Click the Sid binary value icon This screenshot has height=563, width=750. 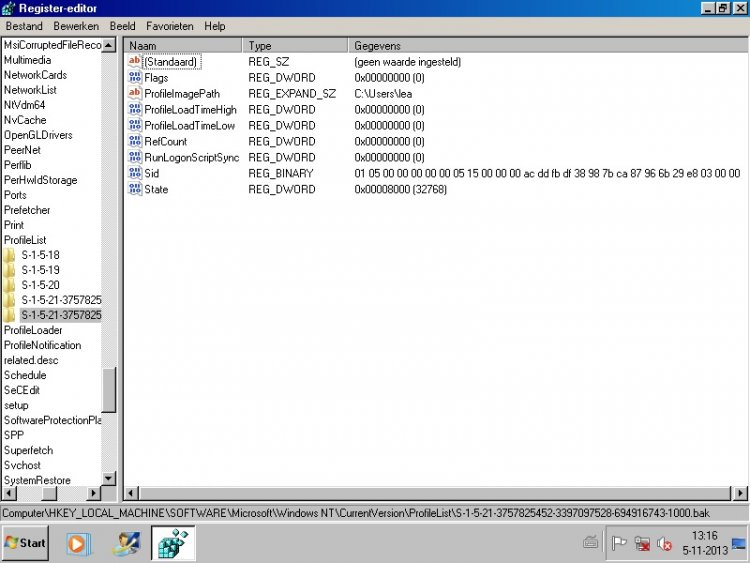(135, 173)
